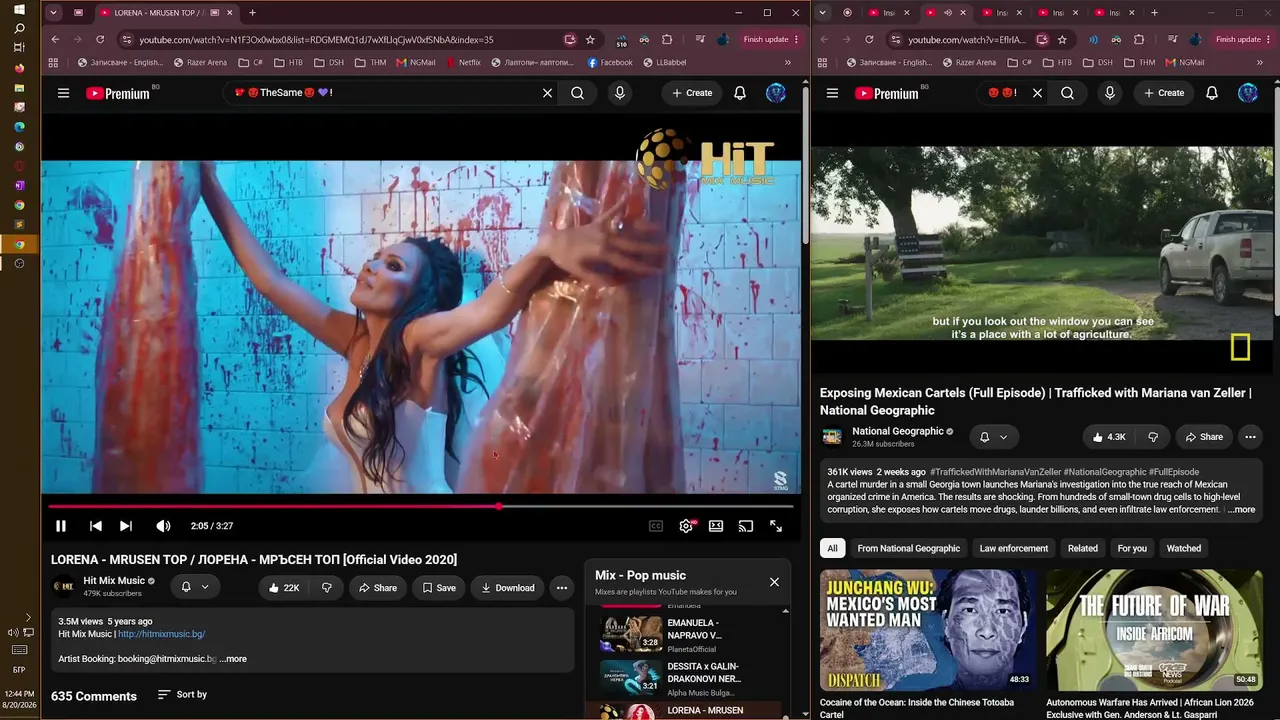Select the For you chip
The image size is (1280, 720).
tap(1132, 548)
